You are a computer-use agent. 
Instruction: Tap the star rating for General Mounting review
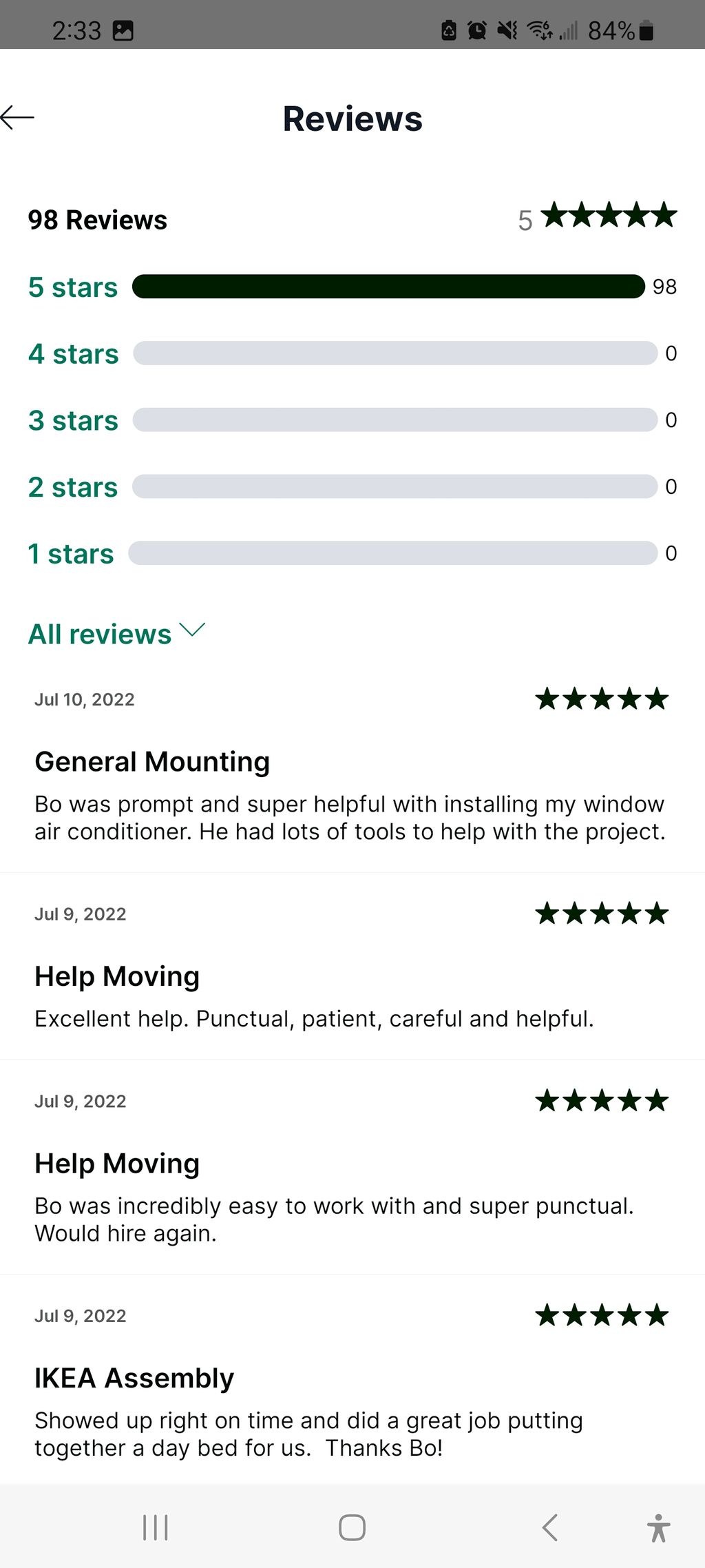602,699
